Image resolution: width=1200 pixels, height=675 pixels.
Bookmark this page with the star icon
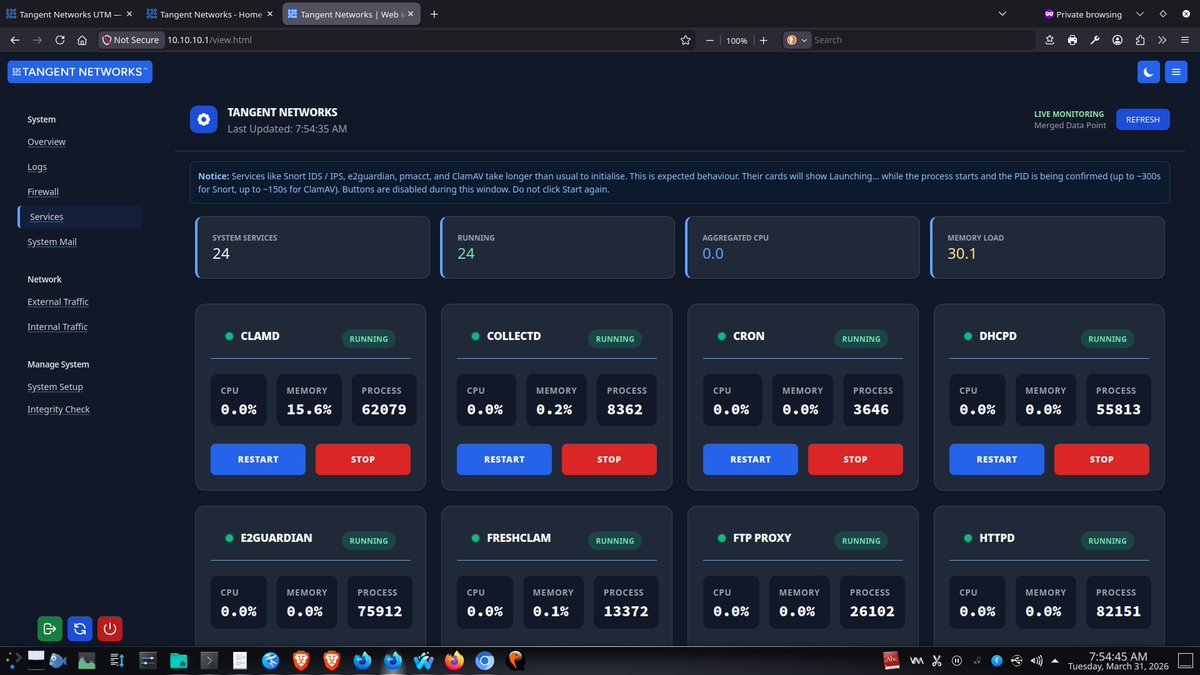point(685,40)
